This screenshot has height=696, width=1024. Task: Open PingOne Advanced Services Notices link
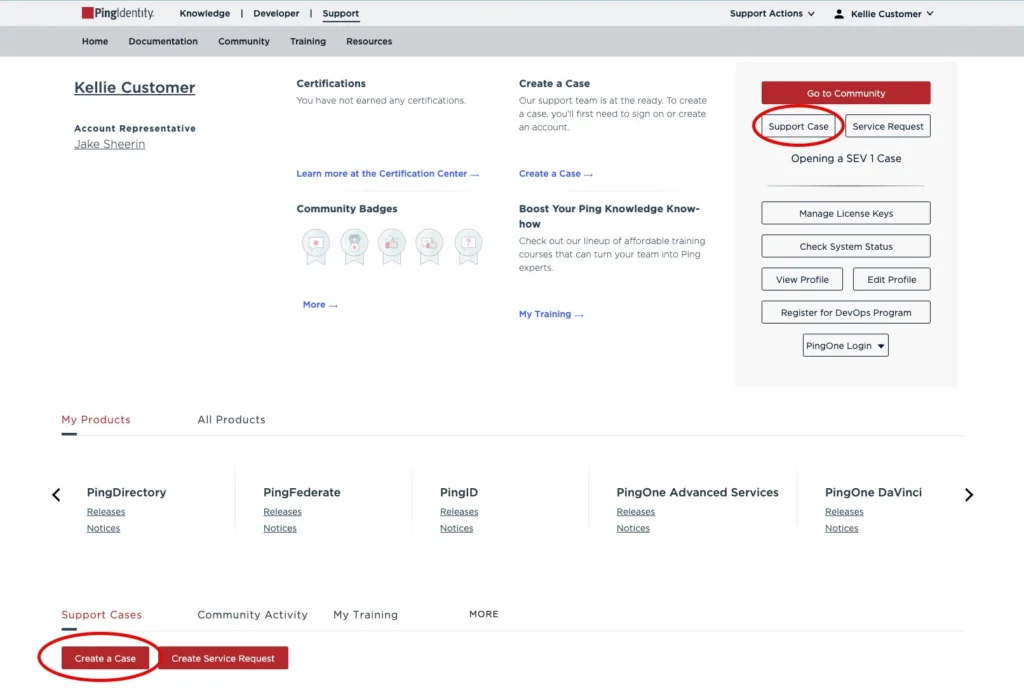tap(633, 528)
